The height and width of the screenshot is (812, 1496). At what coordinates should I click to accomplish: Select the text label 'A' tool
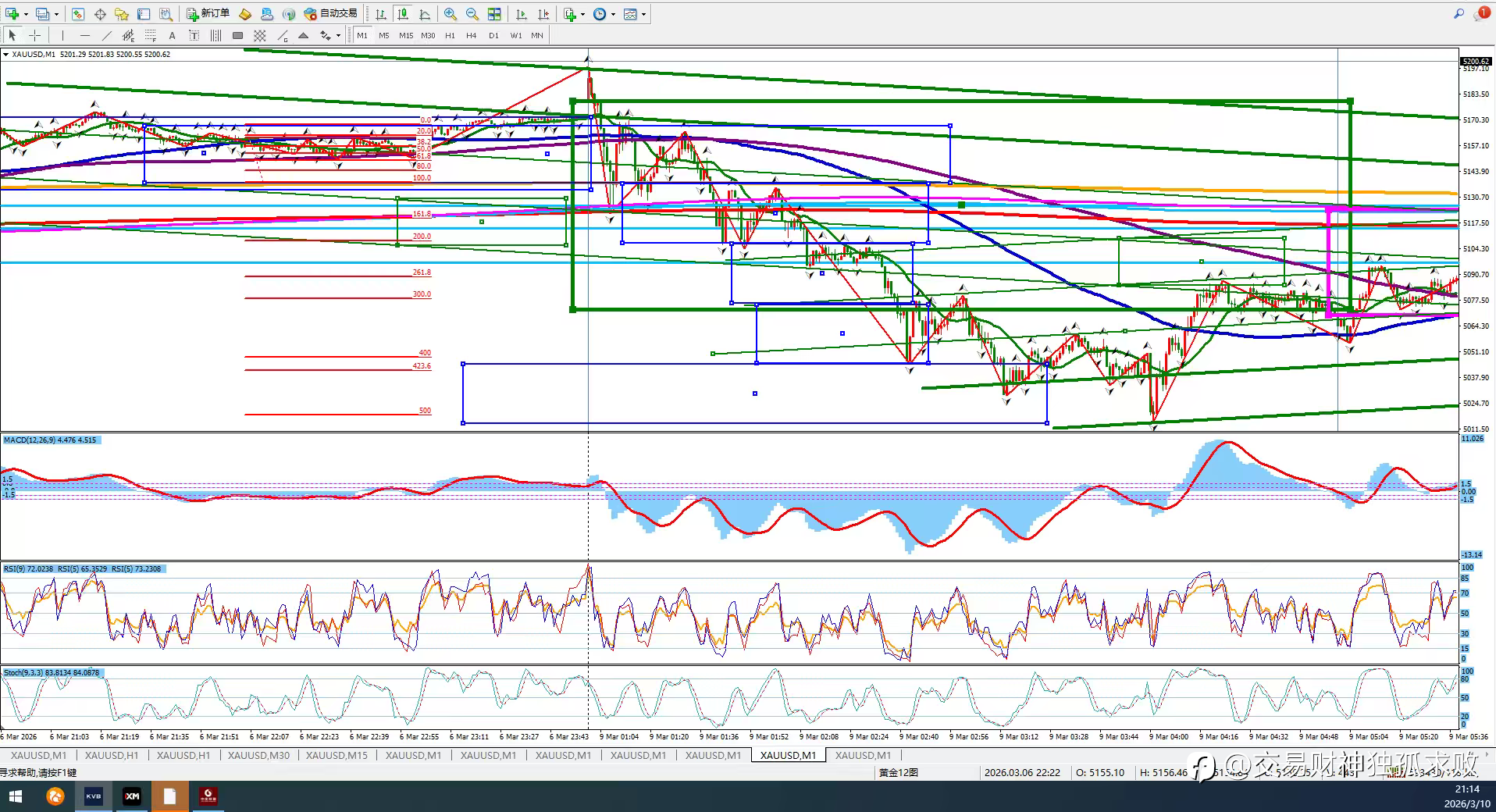click(172, 35)
